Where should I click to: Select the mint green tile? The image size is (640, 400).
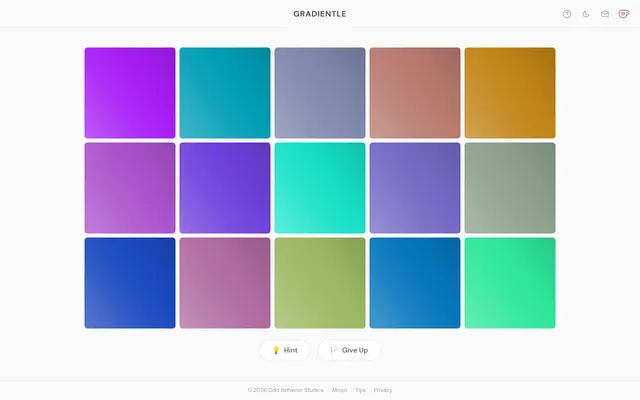(x=510, y=283)
